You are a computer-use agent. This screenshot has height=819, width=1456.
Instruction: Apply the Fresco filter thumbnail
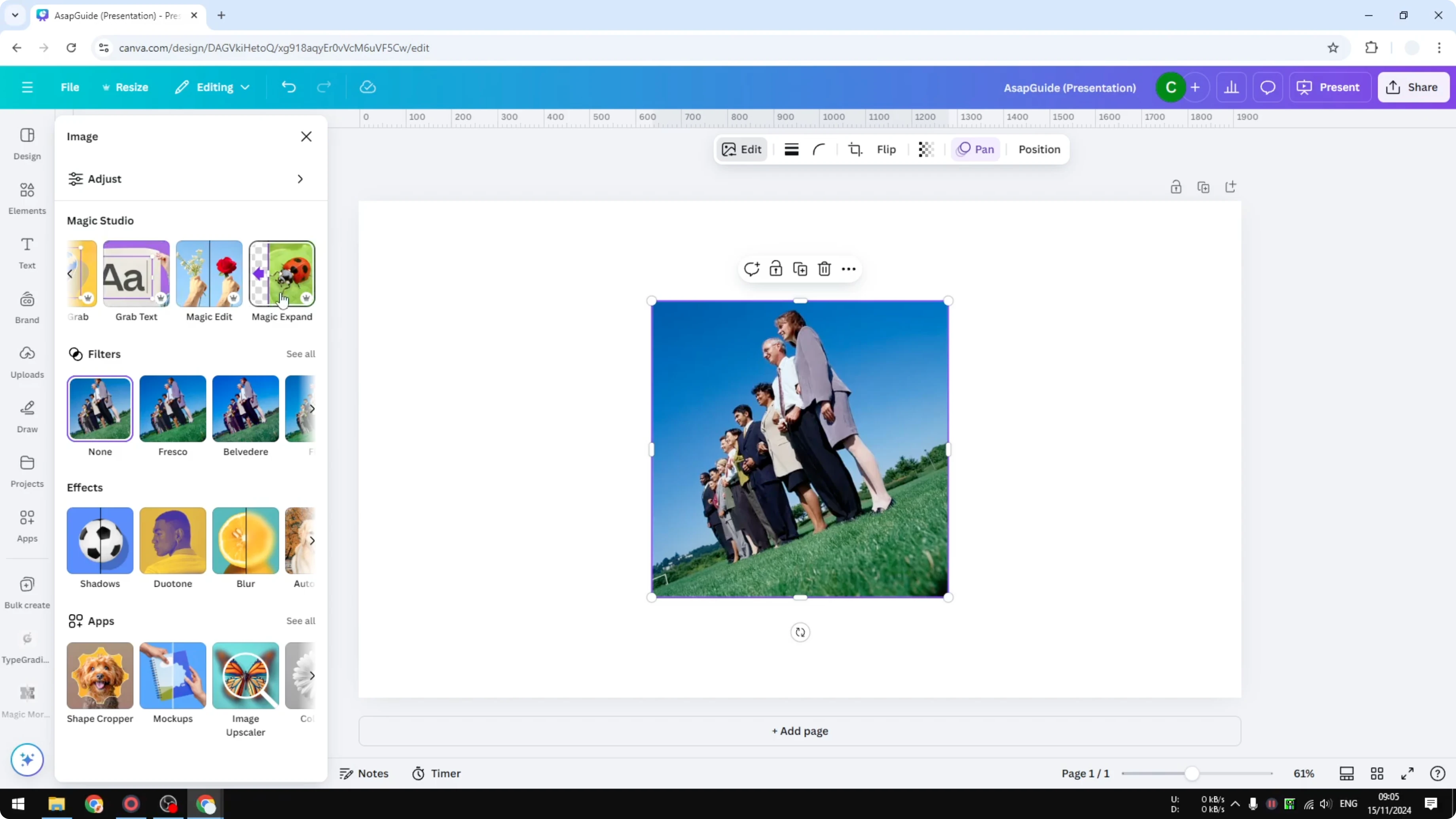173,409
